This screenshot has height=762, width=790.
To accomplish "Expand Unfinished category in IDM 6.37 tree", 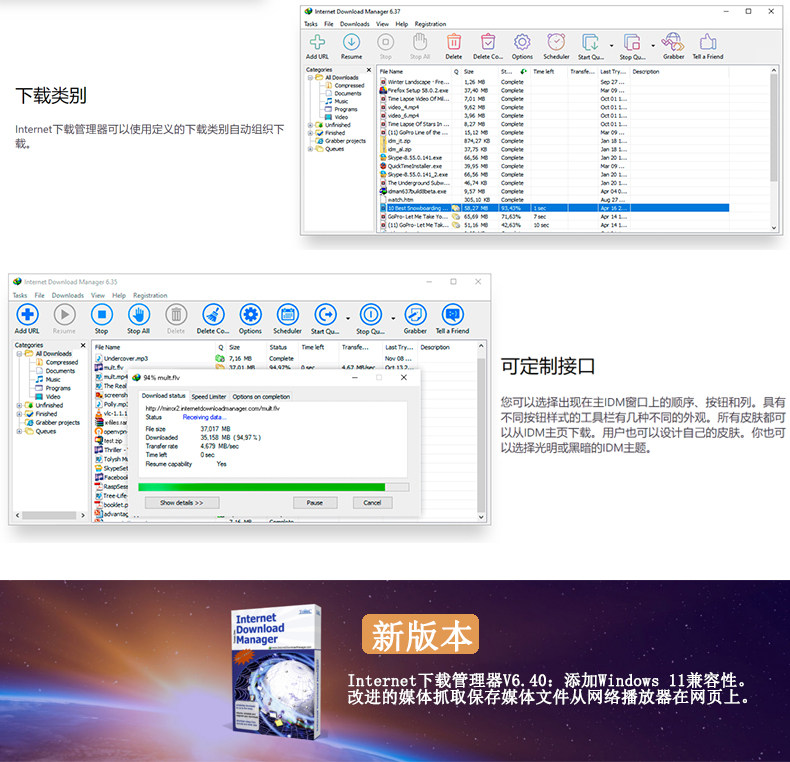I will tap(310, 125).
